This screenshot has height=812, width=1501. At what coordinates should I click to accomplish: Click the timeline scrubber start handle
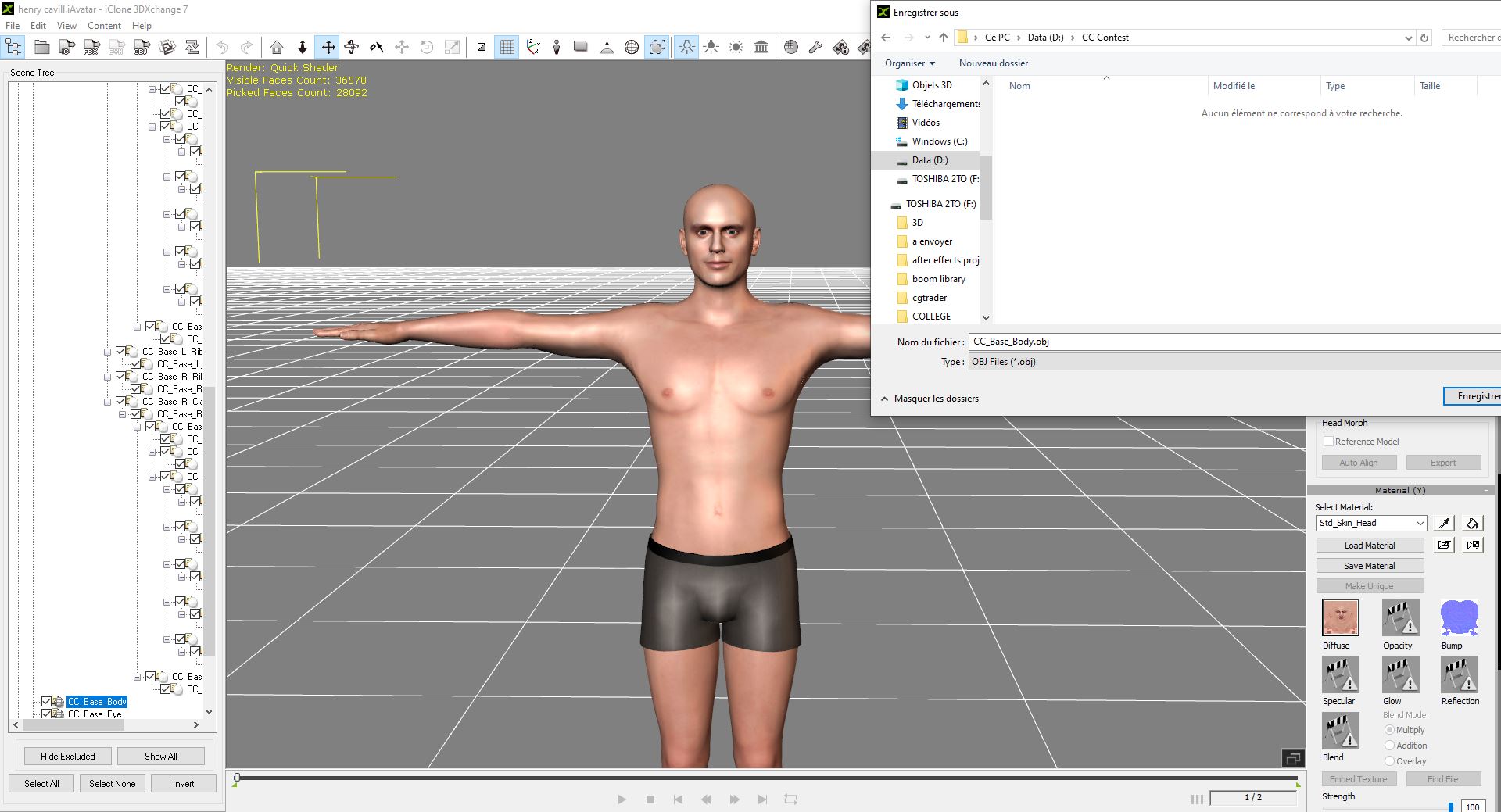pos(237,778)
